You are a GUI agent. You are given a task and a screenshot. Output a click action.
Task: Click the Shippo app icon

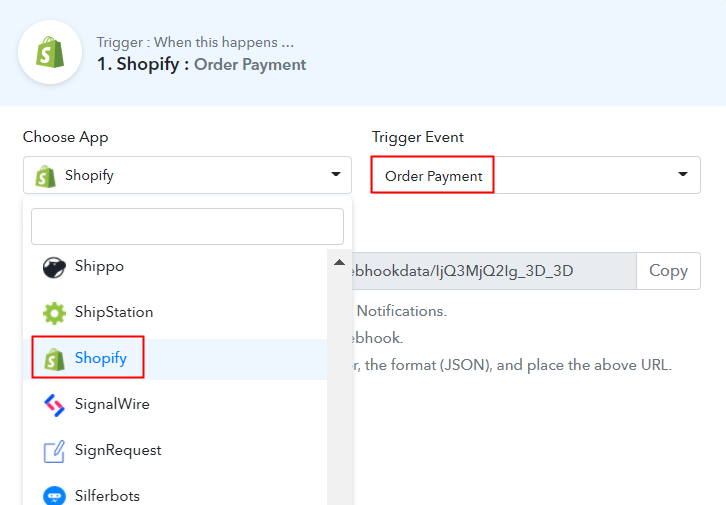point(54,268)
